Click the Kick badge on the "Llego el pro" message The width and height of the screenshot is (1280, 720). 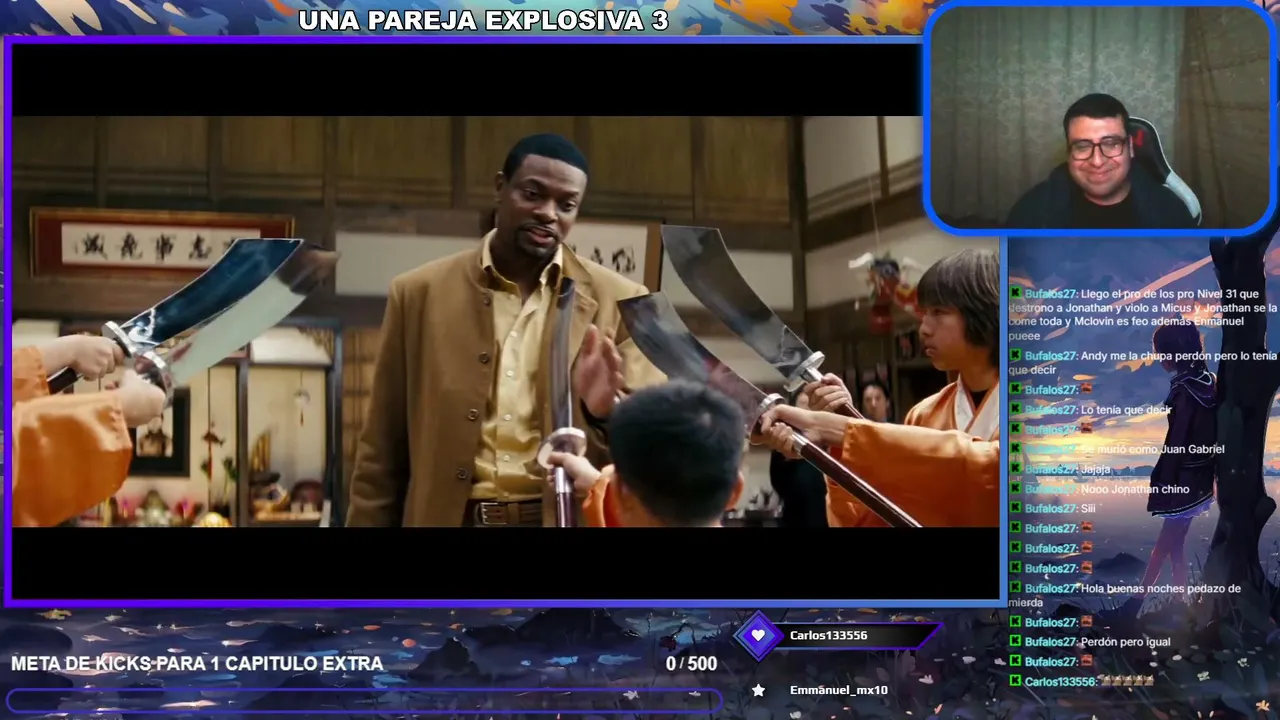tap(1016, 293)
